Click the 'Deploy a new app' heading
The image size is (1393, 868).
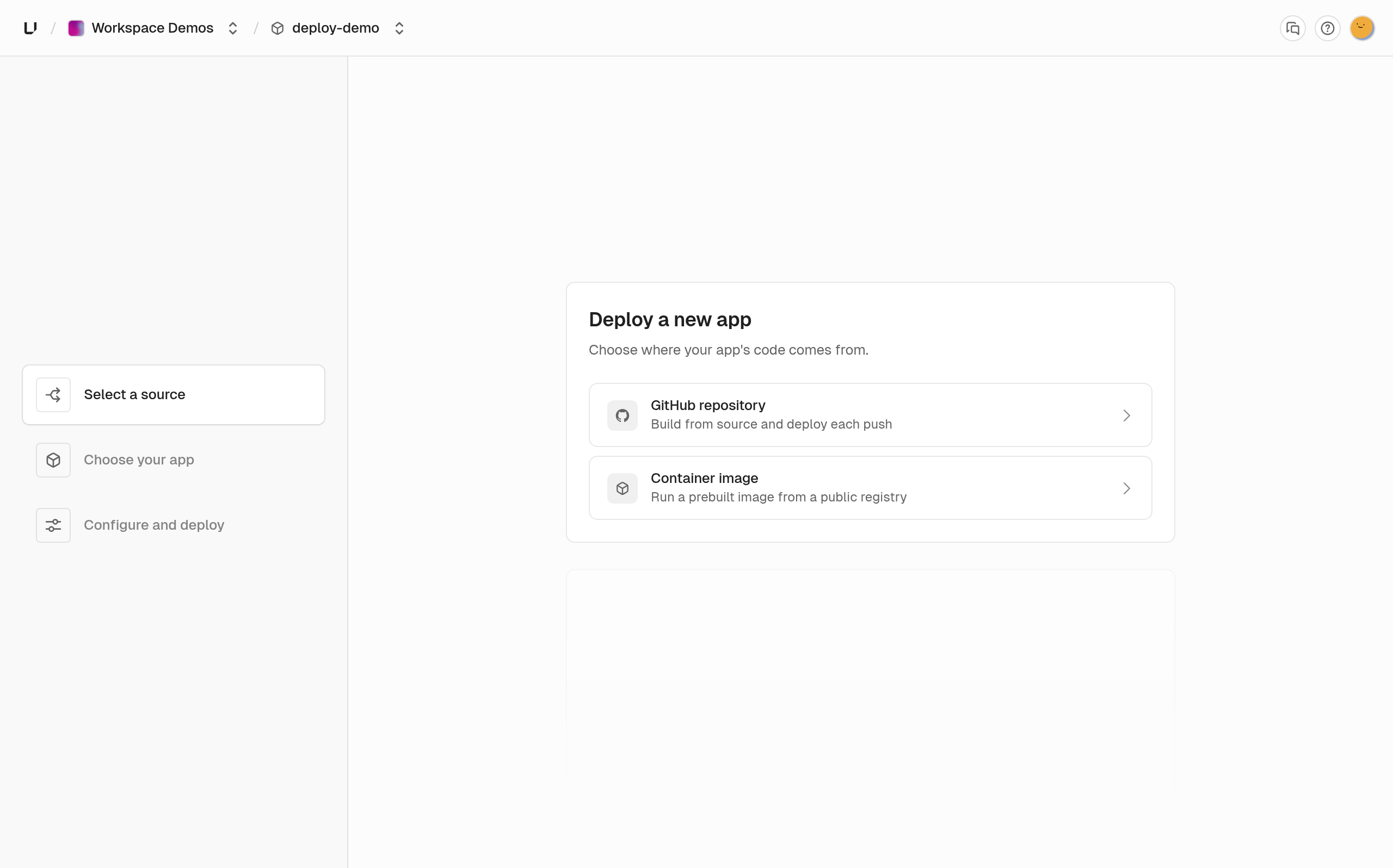[670, 319]
